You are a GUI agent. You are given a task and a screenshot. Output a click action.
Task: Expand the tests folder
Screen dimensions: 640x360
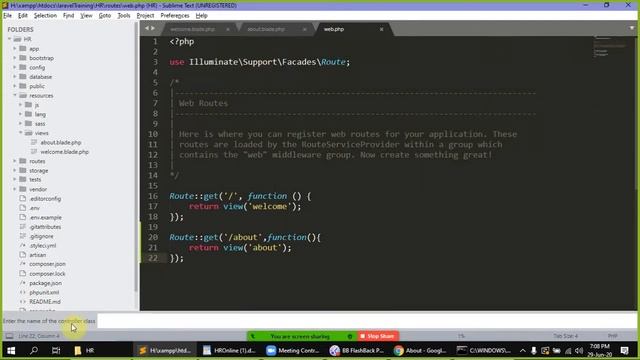click(15, 180)
